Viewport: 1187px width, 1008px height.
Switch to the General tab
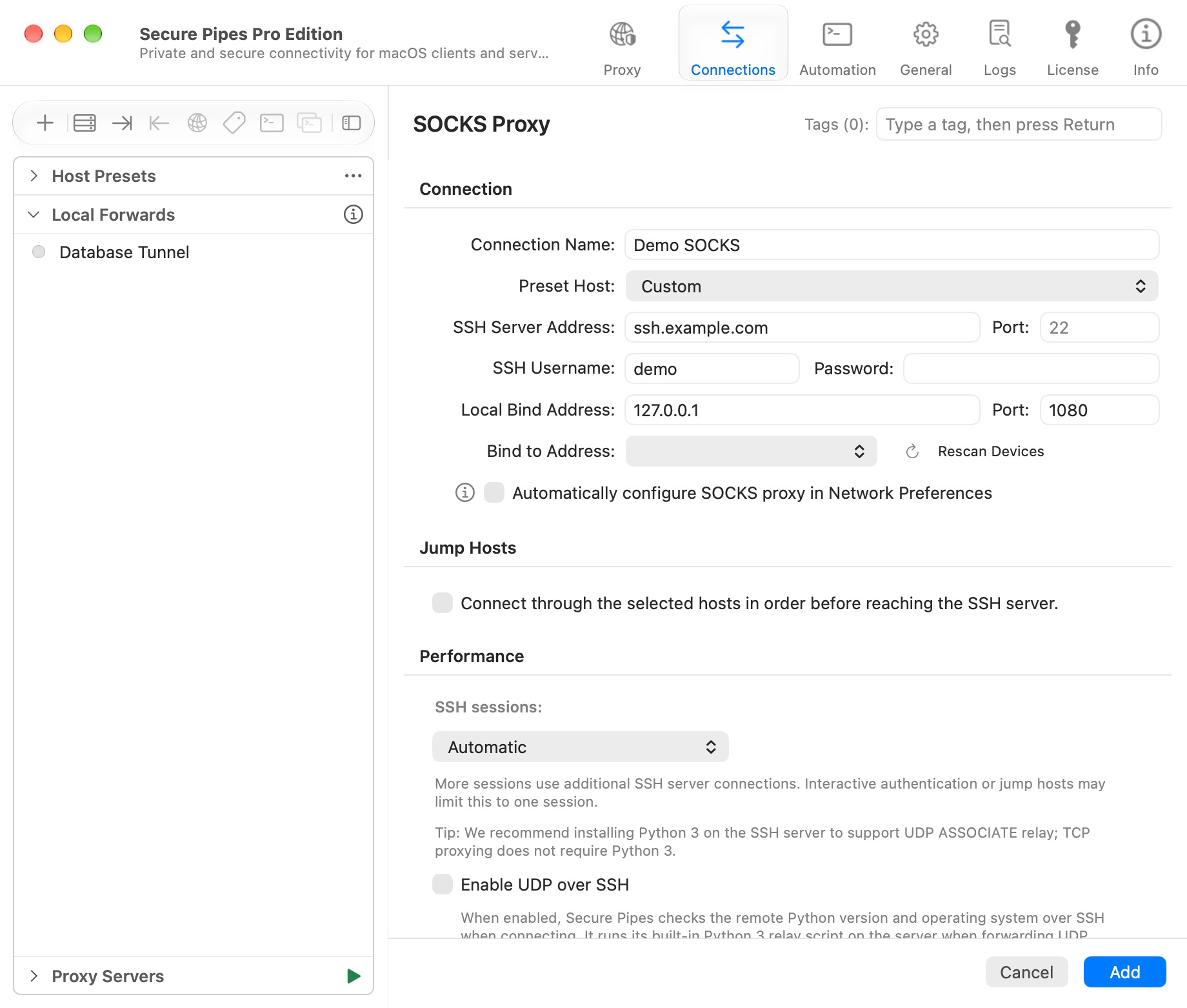click(x=926, y=48)
